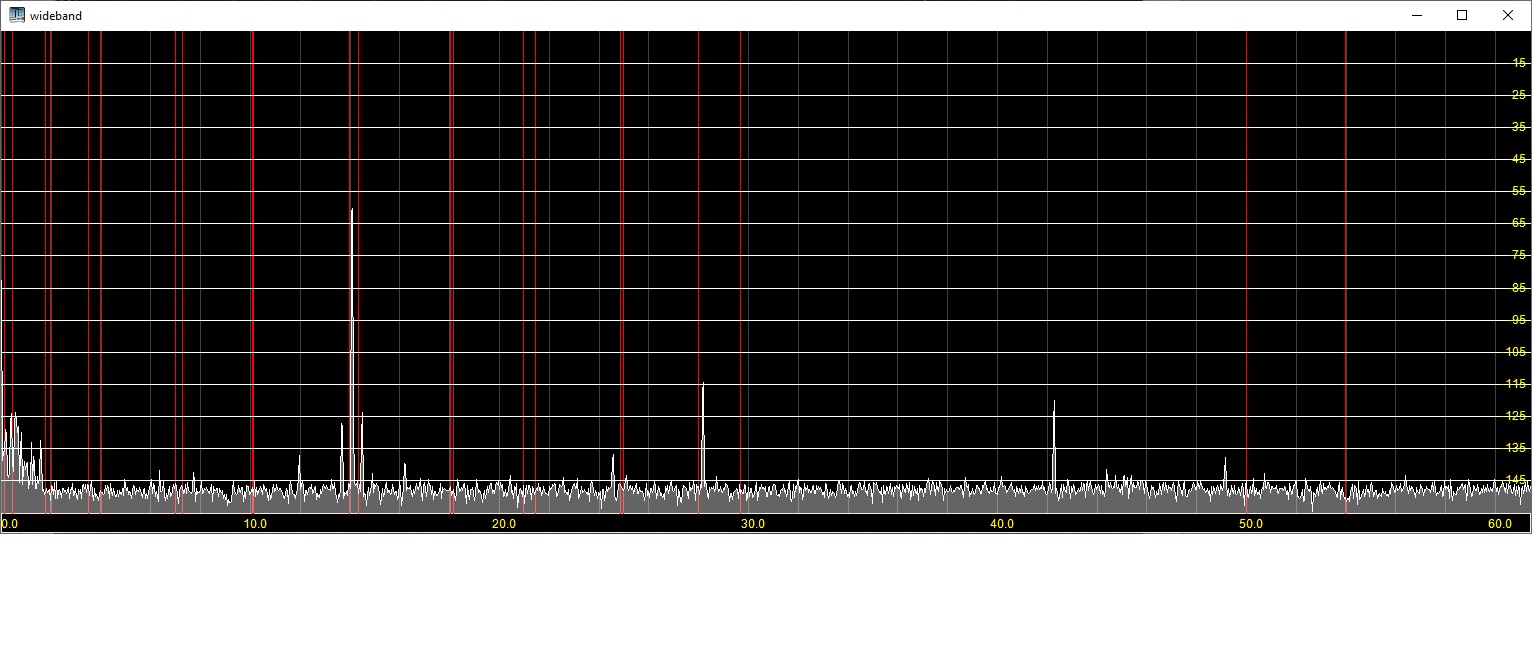
Task: Click the 30.0 frequency axis label
Action: pos(753,524)
